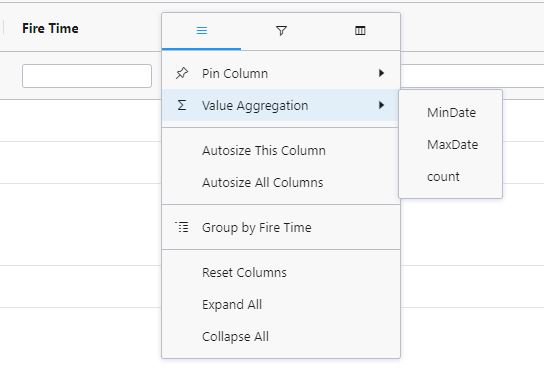Click the group rows icon beside Group by
Viewport: 544px width, 374px height.
pos(182,227)
